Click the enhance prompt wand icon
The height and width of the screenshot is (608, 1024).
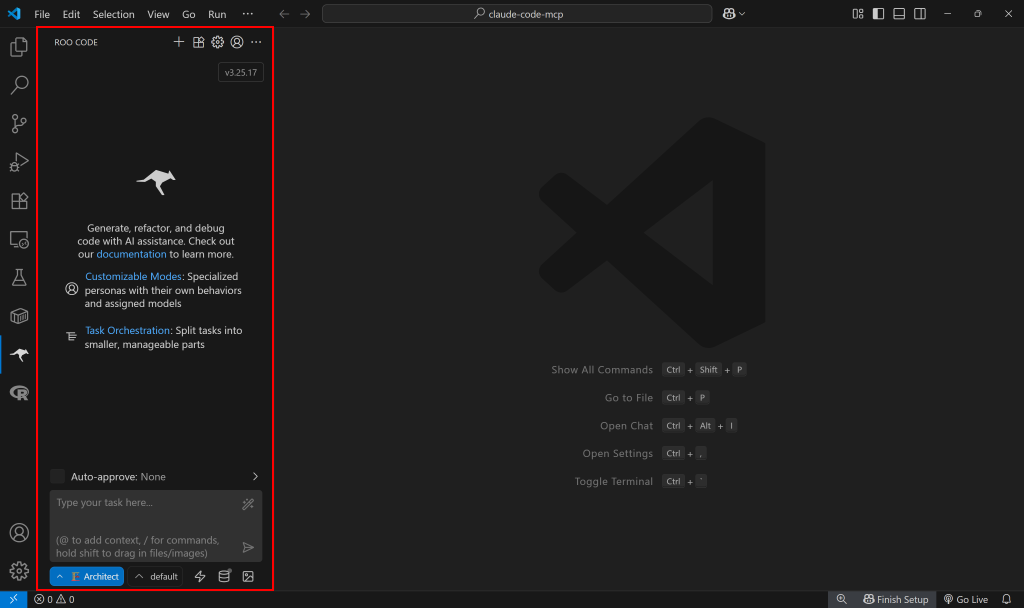[247, 503]
